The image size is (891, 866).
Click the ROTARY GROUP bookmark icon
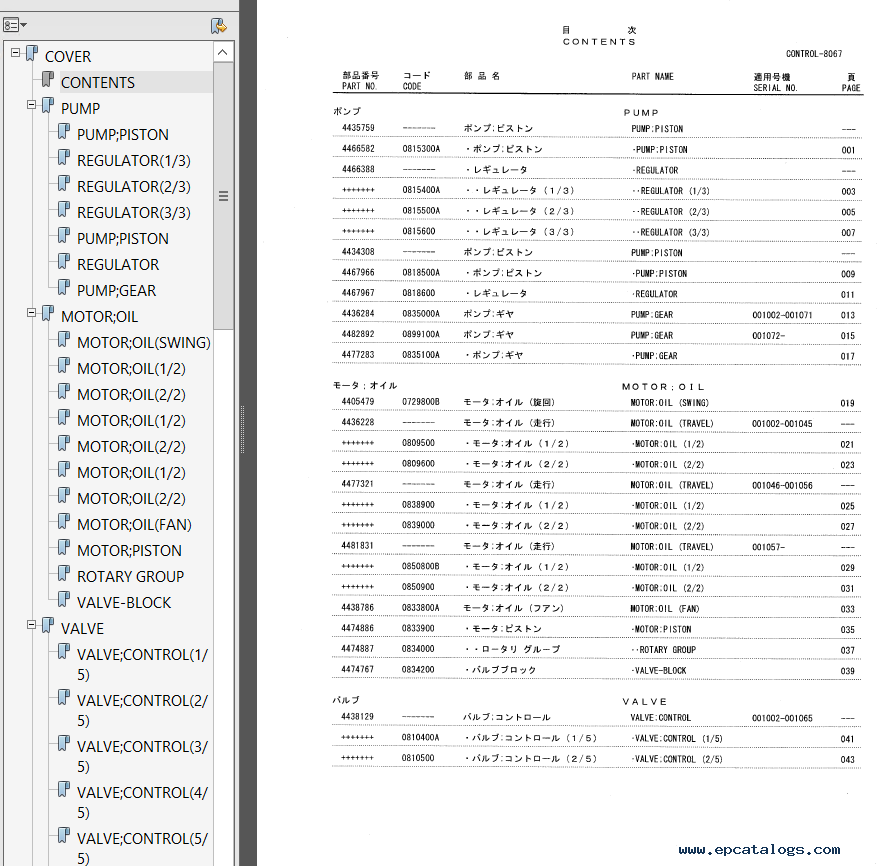coord(64,573)
